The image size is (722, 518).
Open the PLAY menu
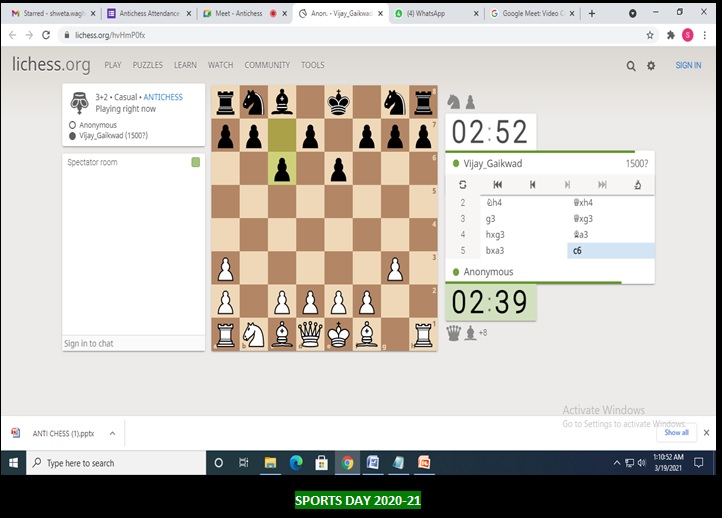point(113,65)
